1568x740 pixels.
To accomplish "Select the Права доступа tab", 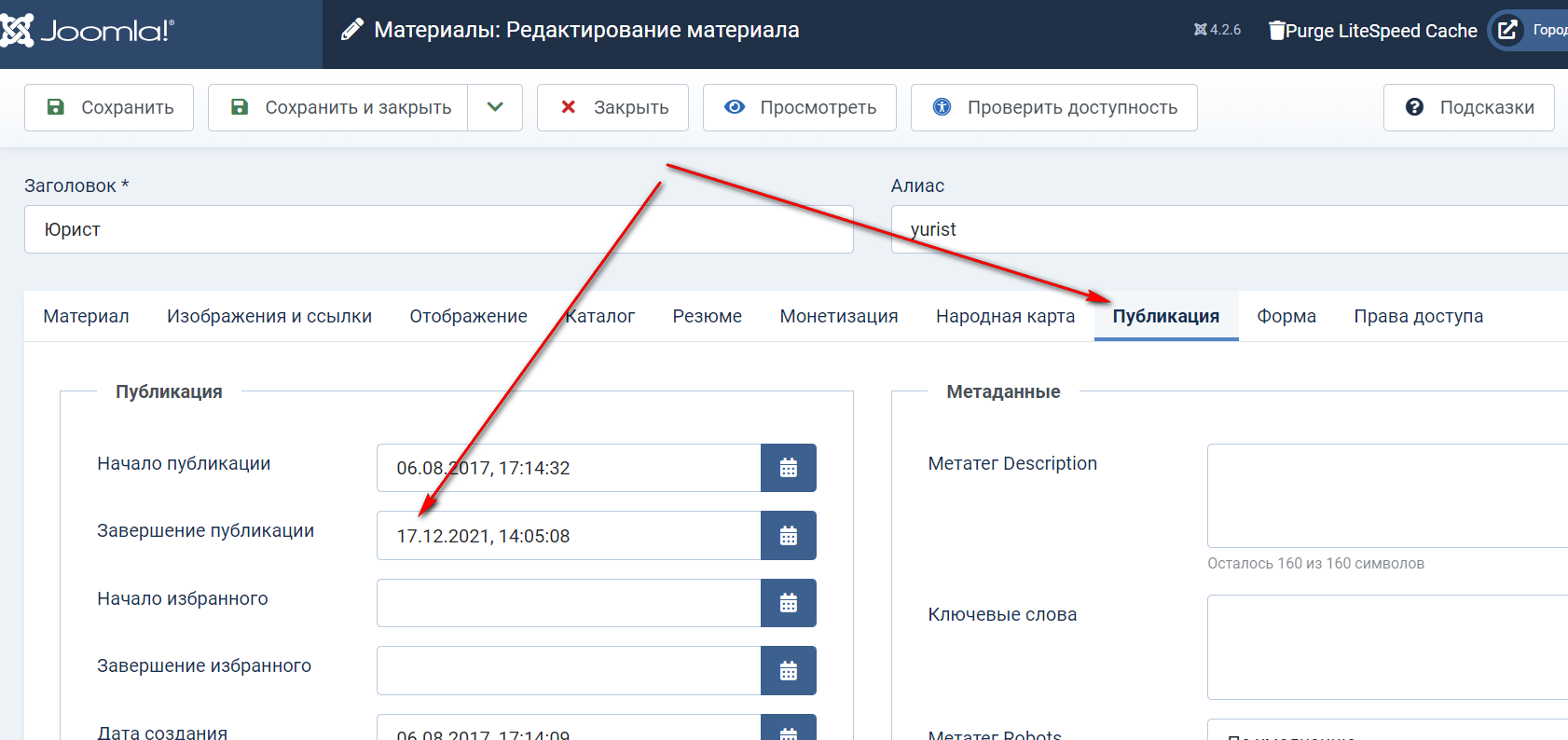I will click(1418, 316).
